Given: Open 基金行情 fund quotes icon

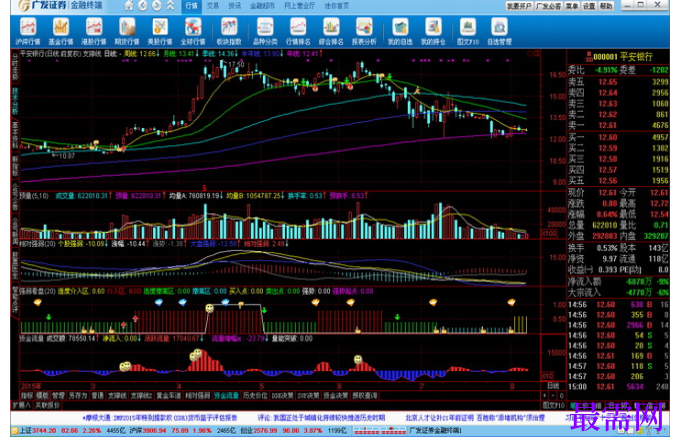Looking at the screenshot, I should point(61,31).
